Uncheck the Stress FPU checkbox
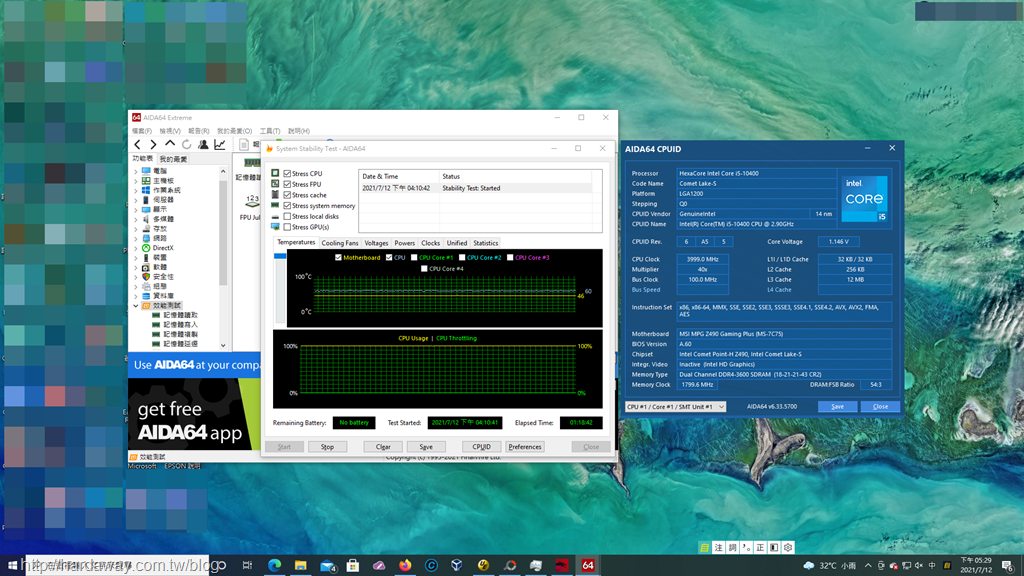 [287, 184]
